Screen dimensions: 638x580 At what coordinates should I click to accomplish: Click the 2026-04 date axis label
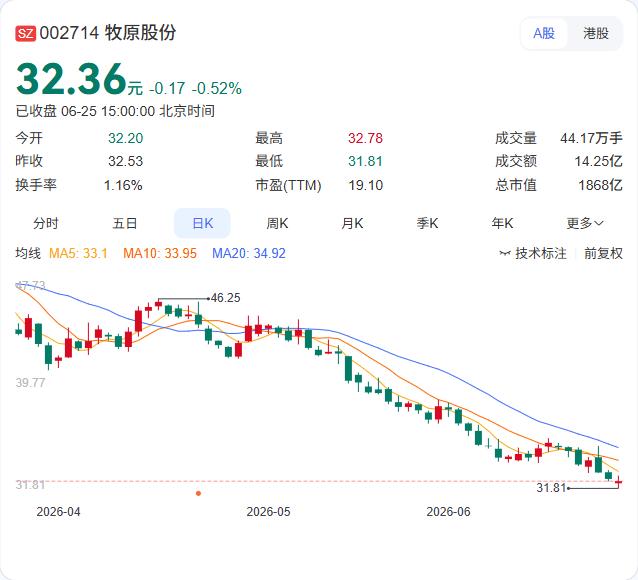58,512
